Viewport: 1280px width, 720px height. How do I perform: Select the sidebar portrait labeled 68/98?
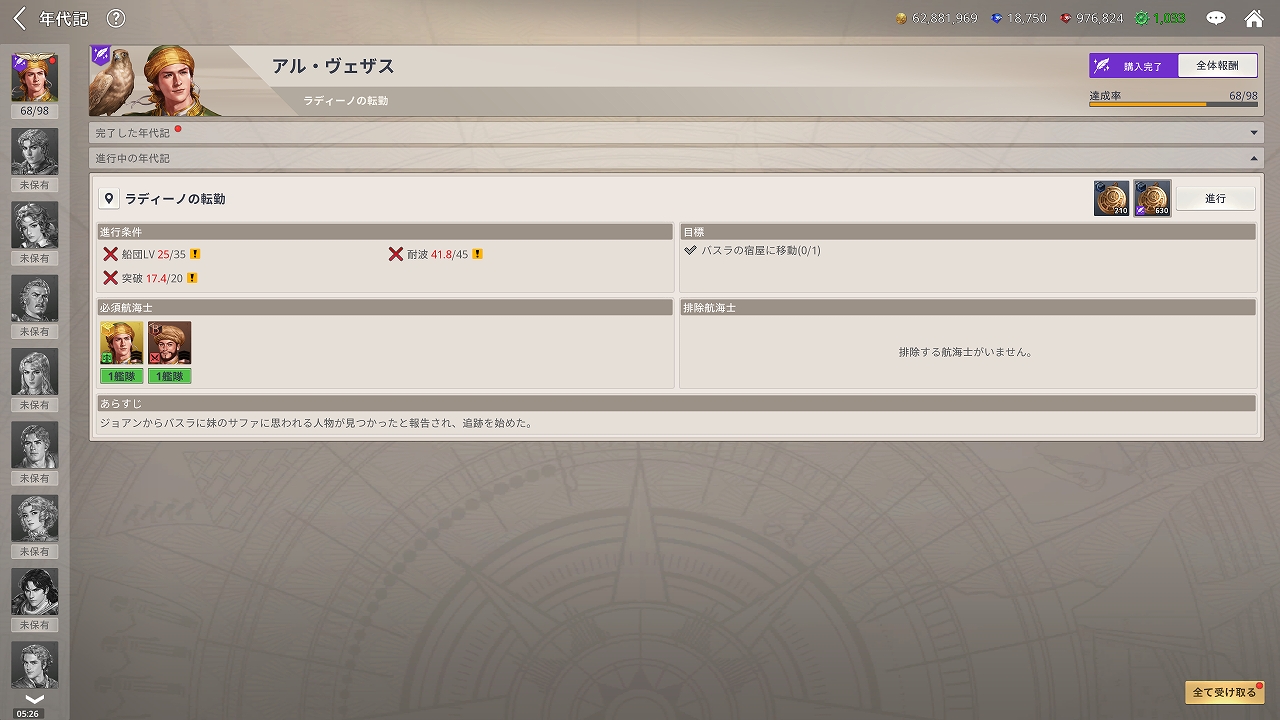pyautogui.click(x=35, y=79)
